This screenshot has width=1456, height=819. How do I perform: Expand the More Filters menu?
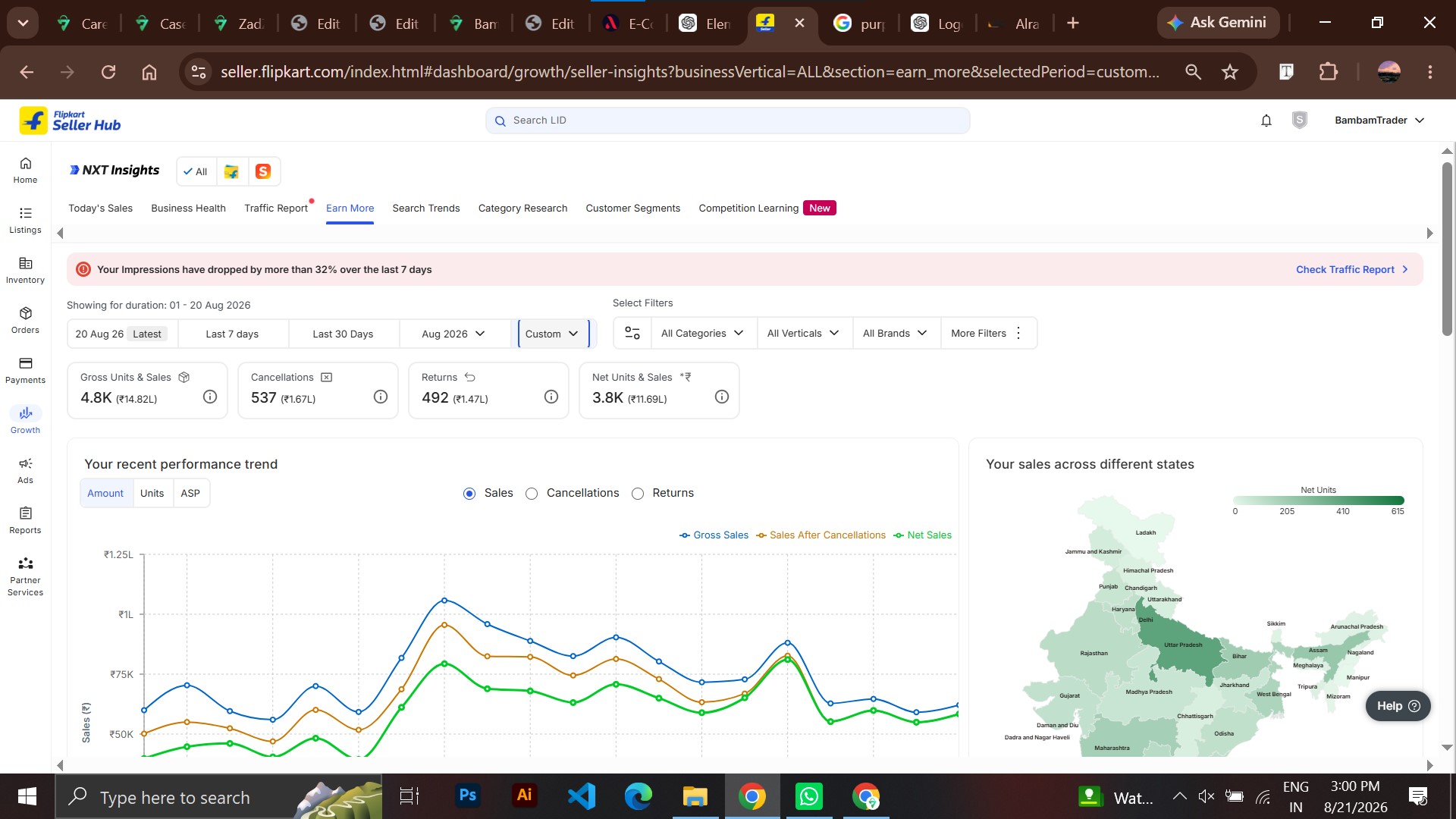point(987,333)
